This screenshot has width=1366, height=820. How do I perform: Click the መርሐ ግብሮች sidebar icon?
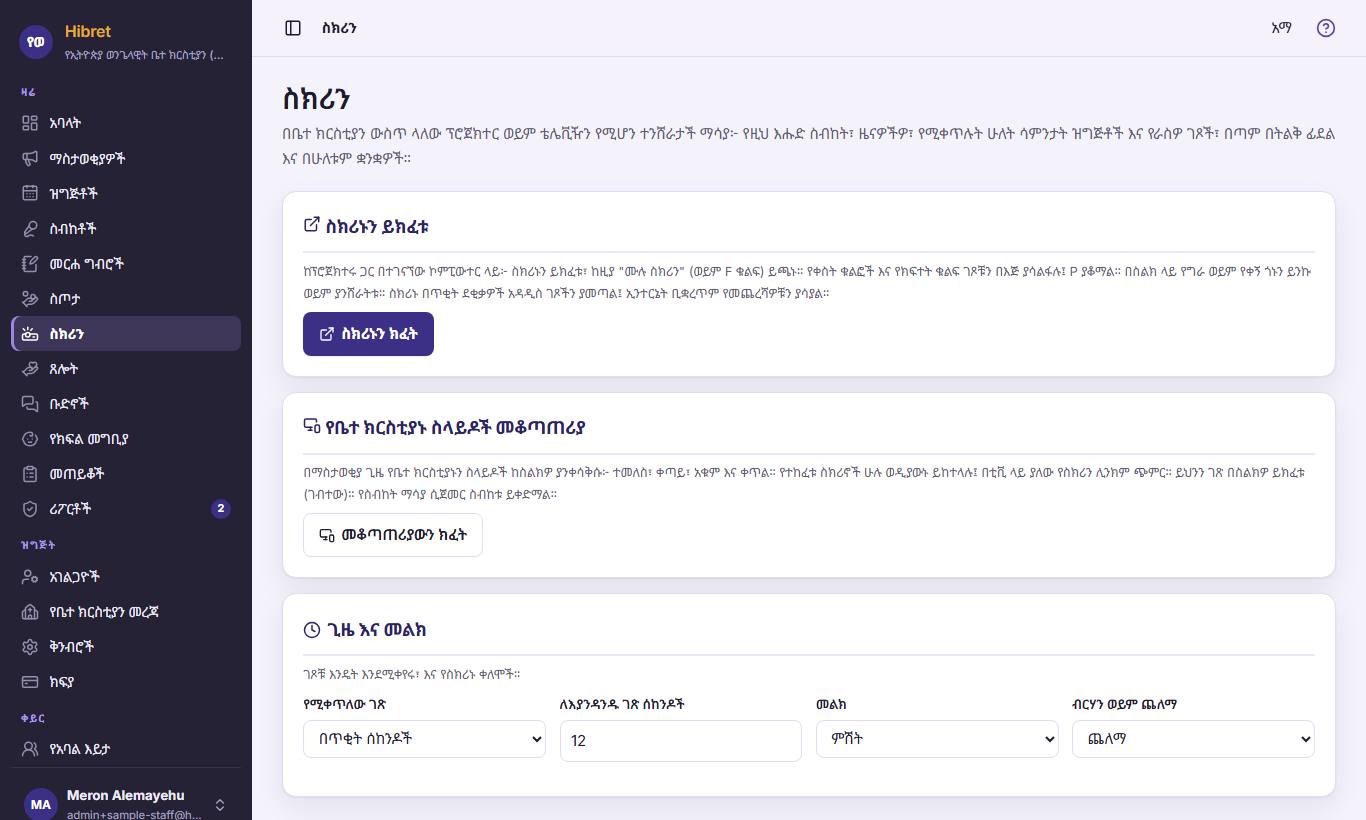(30, 263)
